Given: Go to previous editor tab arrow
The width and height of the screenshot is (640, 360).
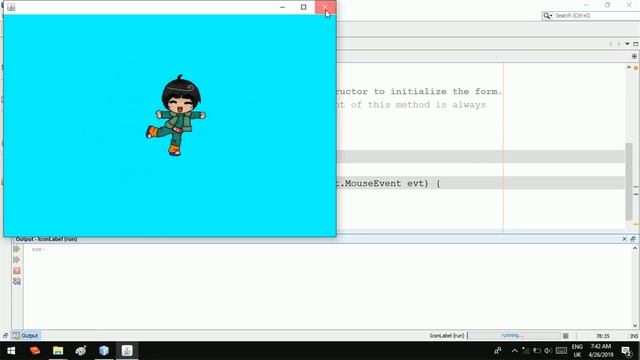Looking at the screenshot, I should 611,44.
